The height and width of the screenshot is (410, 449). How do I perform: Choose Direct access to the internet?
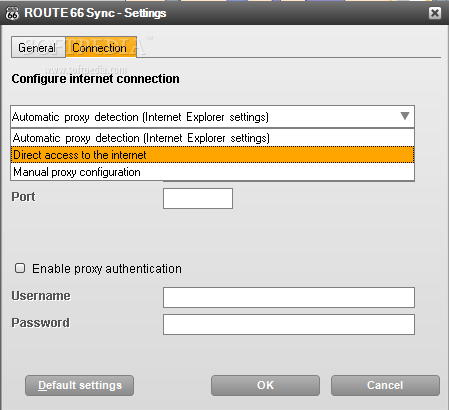pyautogui.click(x=212, y=155)
